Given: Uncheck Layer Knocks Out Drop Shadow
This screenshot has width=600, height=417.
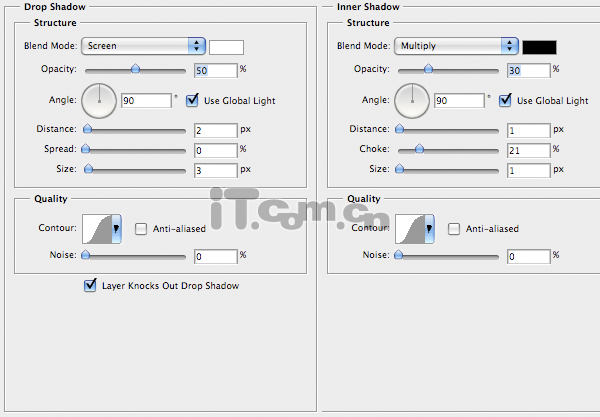Looking at the screenshot, I should 91,285.
